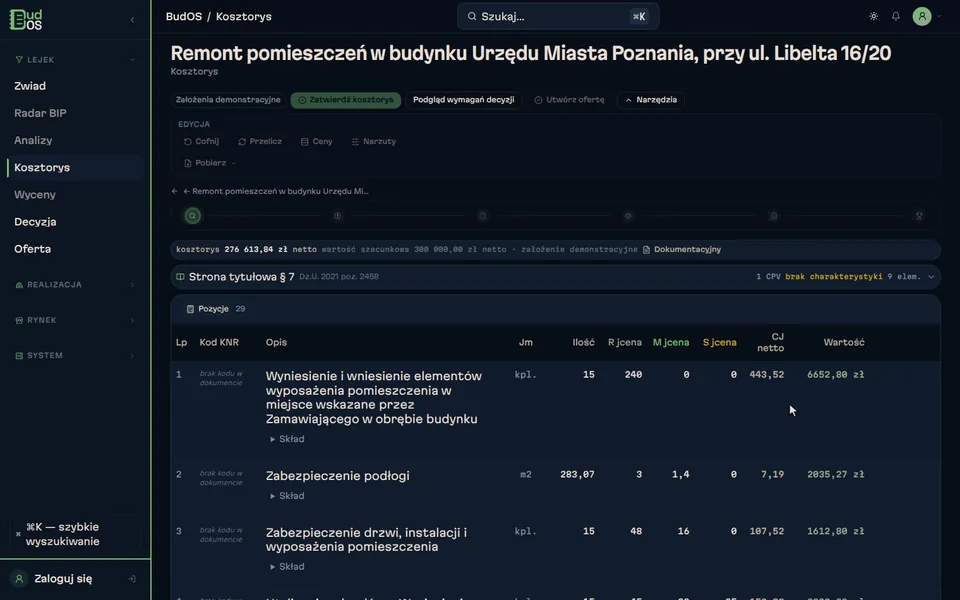Click R jcena 240 in row 1
Screen dimensions: 960x600
(633, 375)
